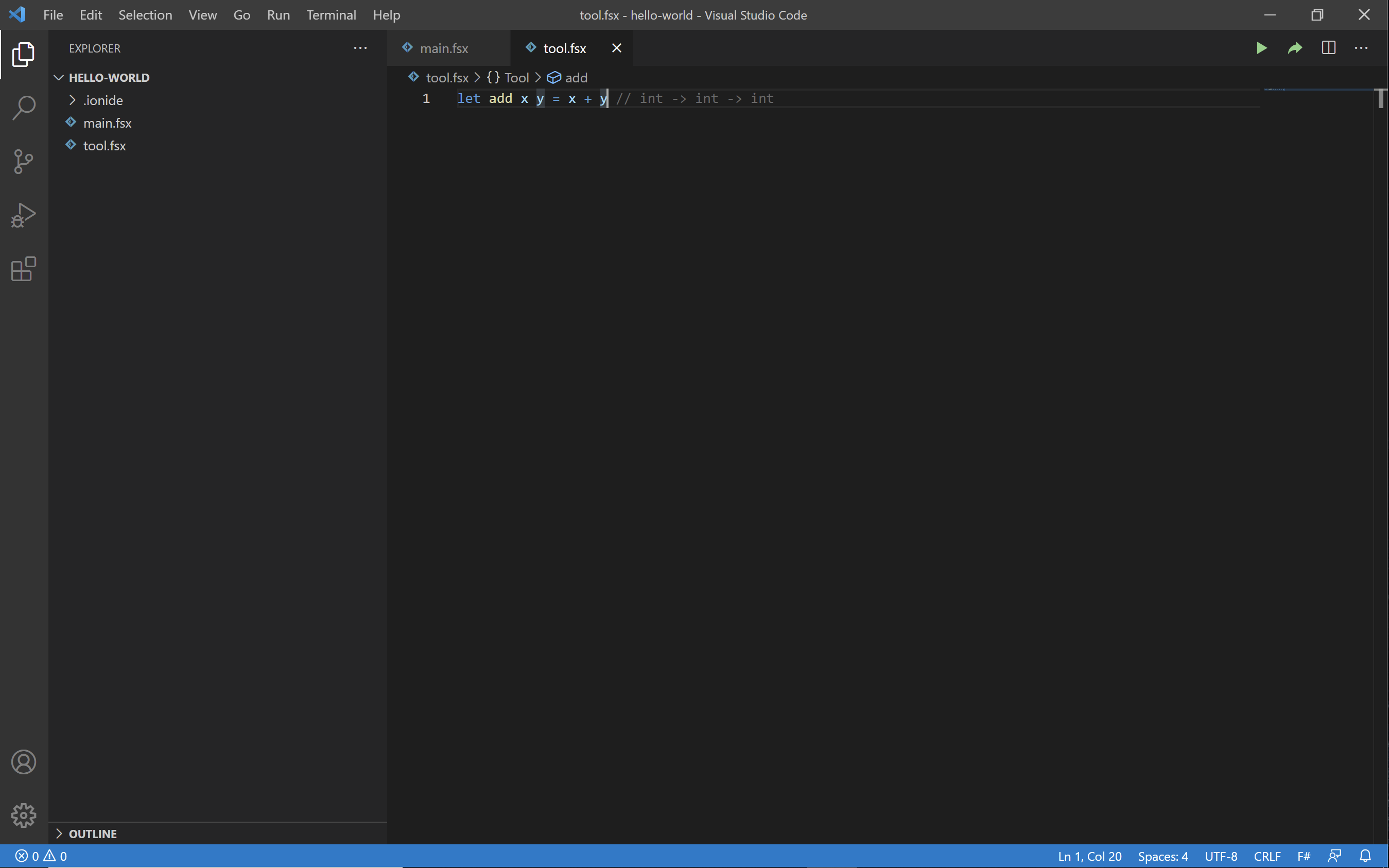The image size is (1389, 868).
Task: Expand the OUTLINE panel
Action: pyautogui.click(x=92, y=834)
